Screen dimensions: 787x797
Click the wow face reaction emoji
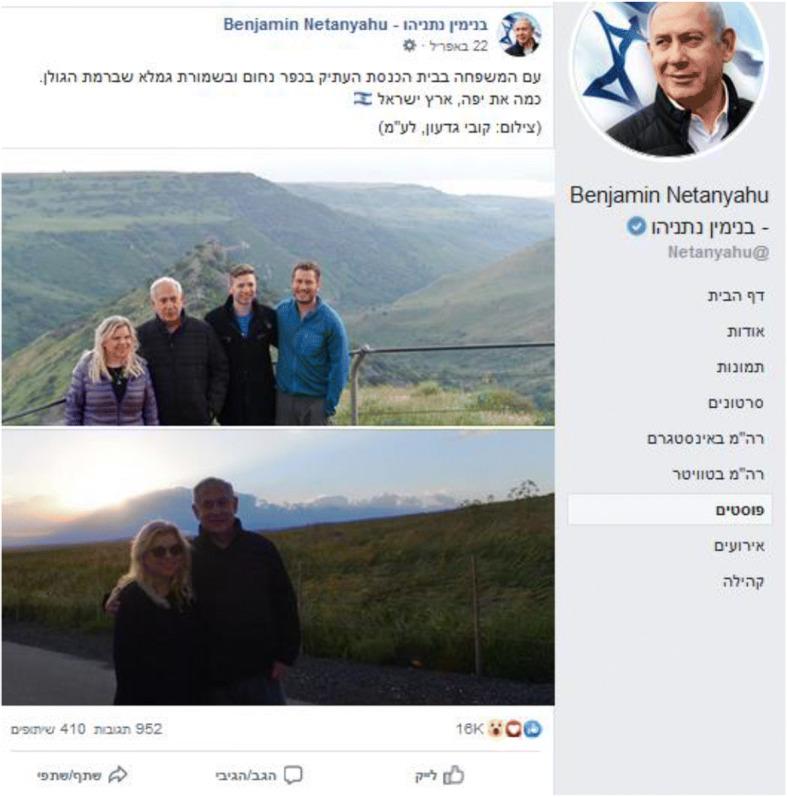tap(495, 730)
